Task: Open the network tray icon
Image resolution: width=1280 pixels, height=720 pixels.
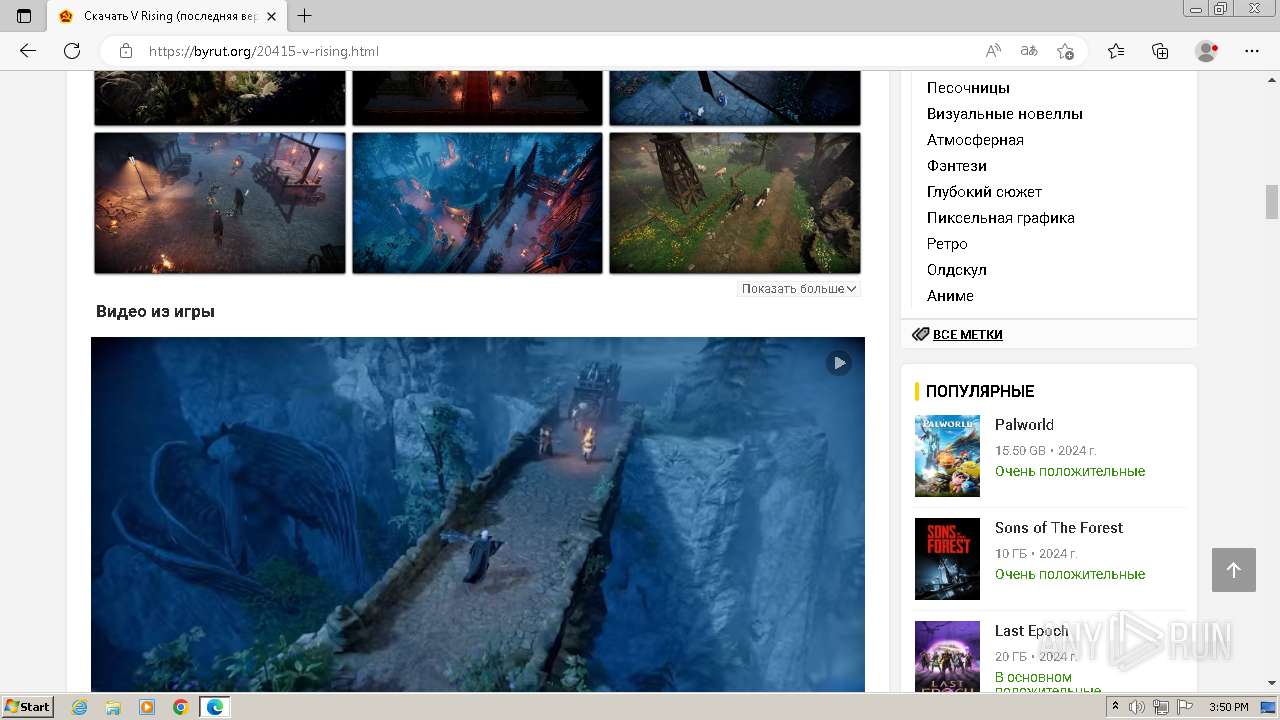Action: [1160, 707]
